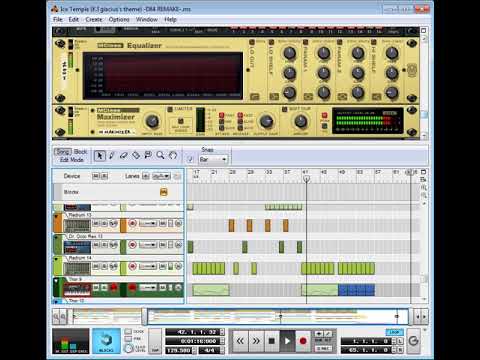Switch to Block view
480x360 pixels.
(x=80, y=152)
